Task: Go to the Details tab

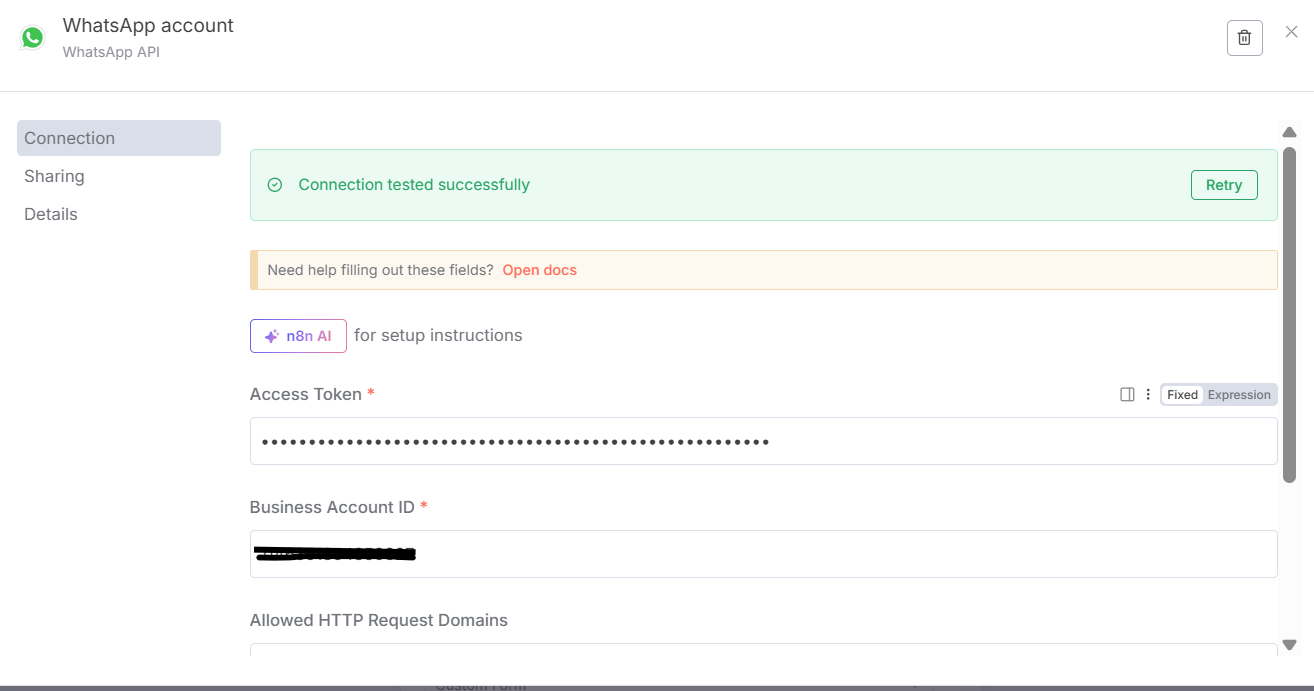Action: tap(51, 214)
